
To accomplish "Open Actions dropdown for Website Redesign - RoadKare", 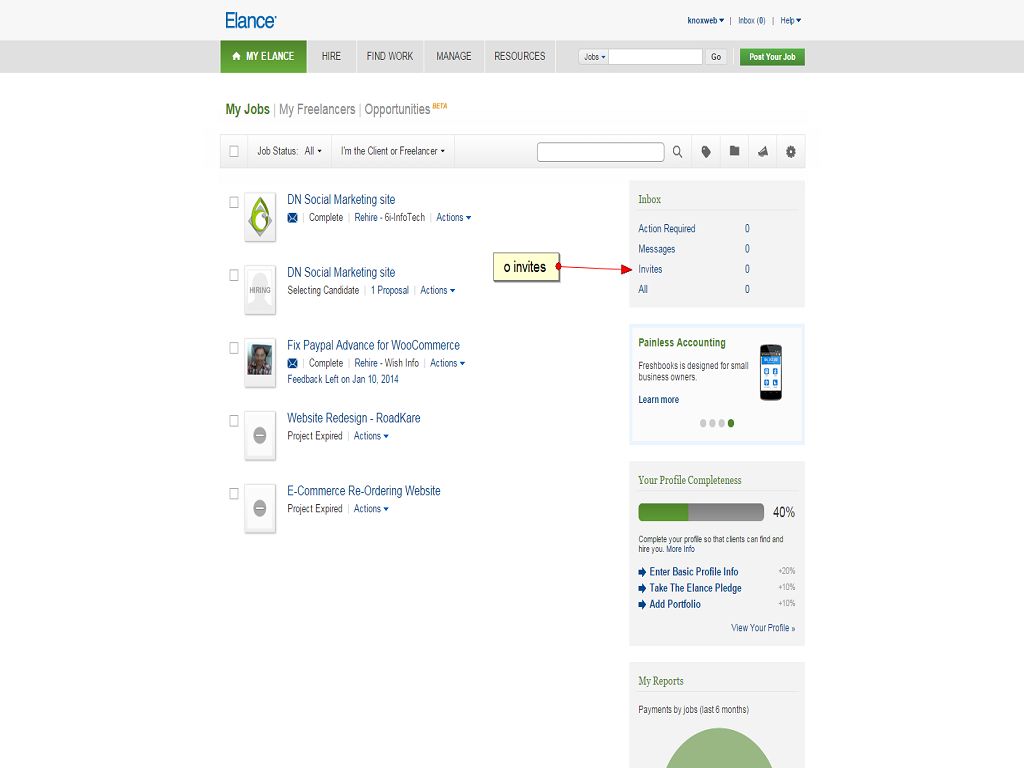I will click(x=371, y=436).
